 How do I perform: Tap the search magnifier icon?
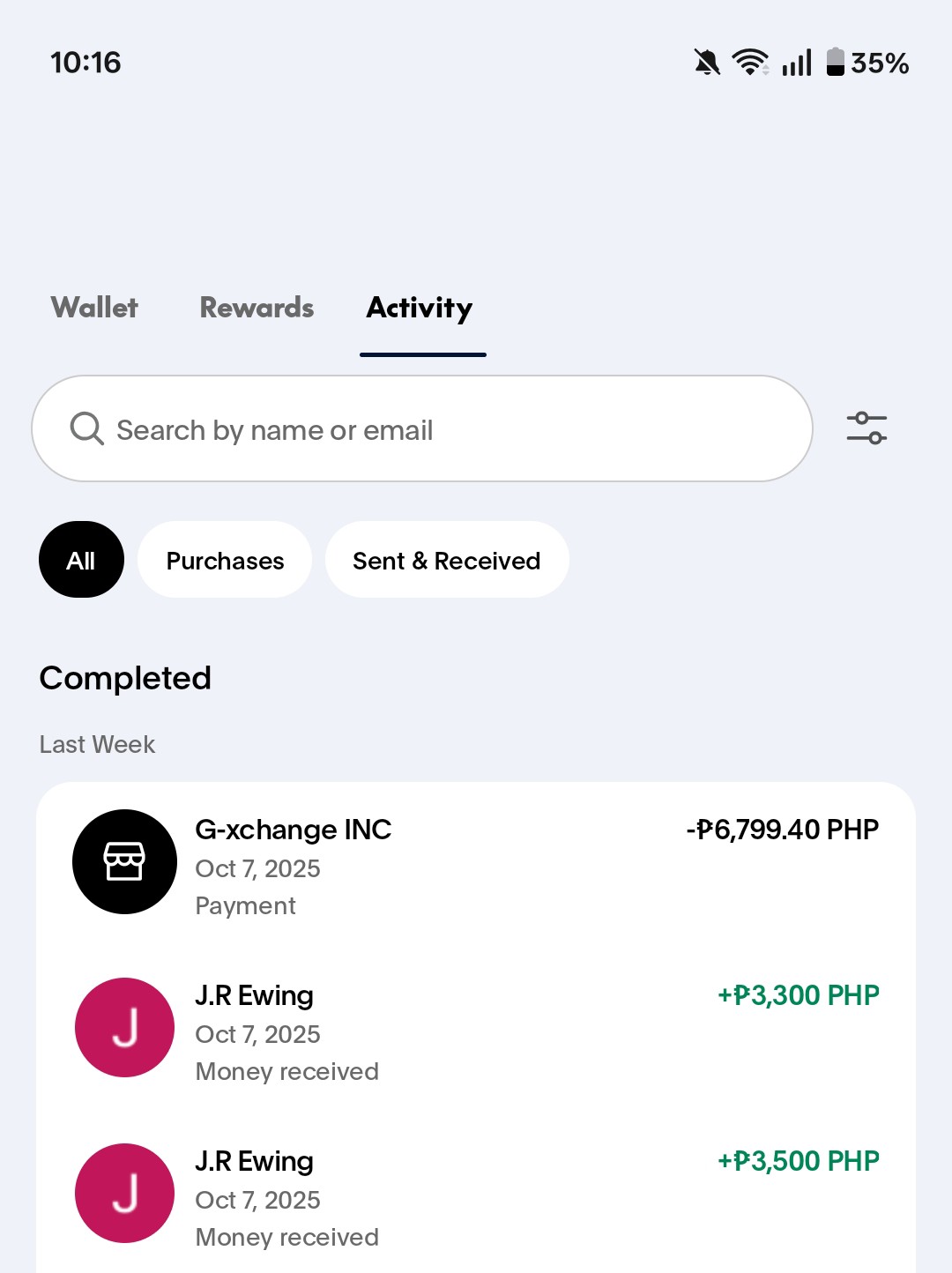86,429
